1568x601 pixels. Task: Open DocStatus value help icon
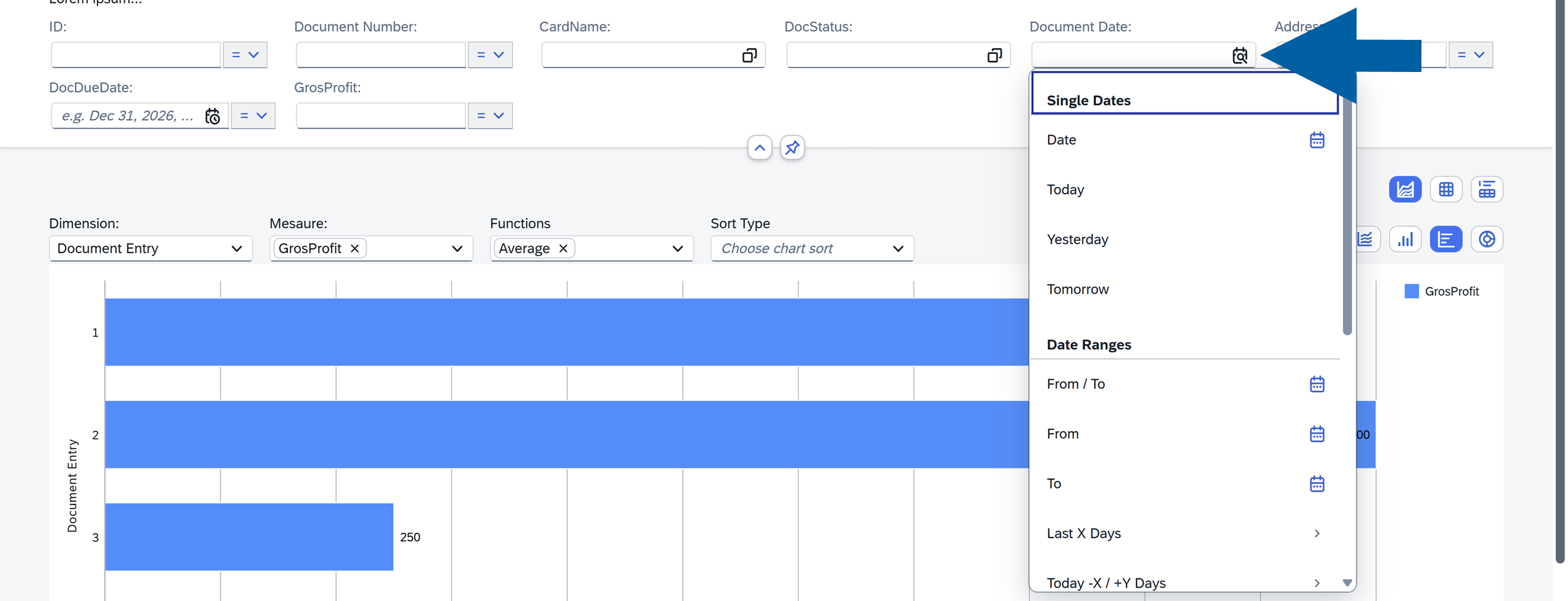pyautogui.click(x=994, y=55)
